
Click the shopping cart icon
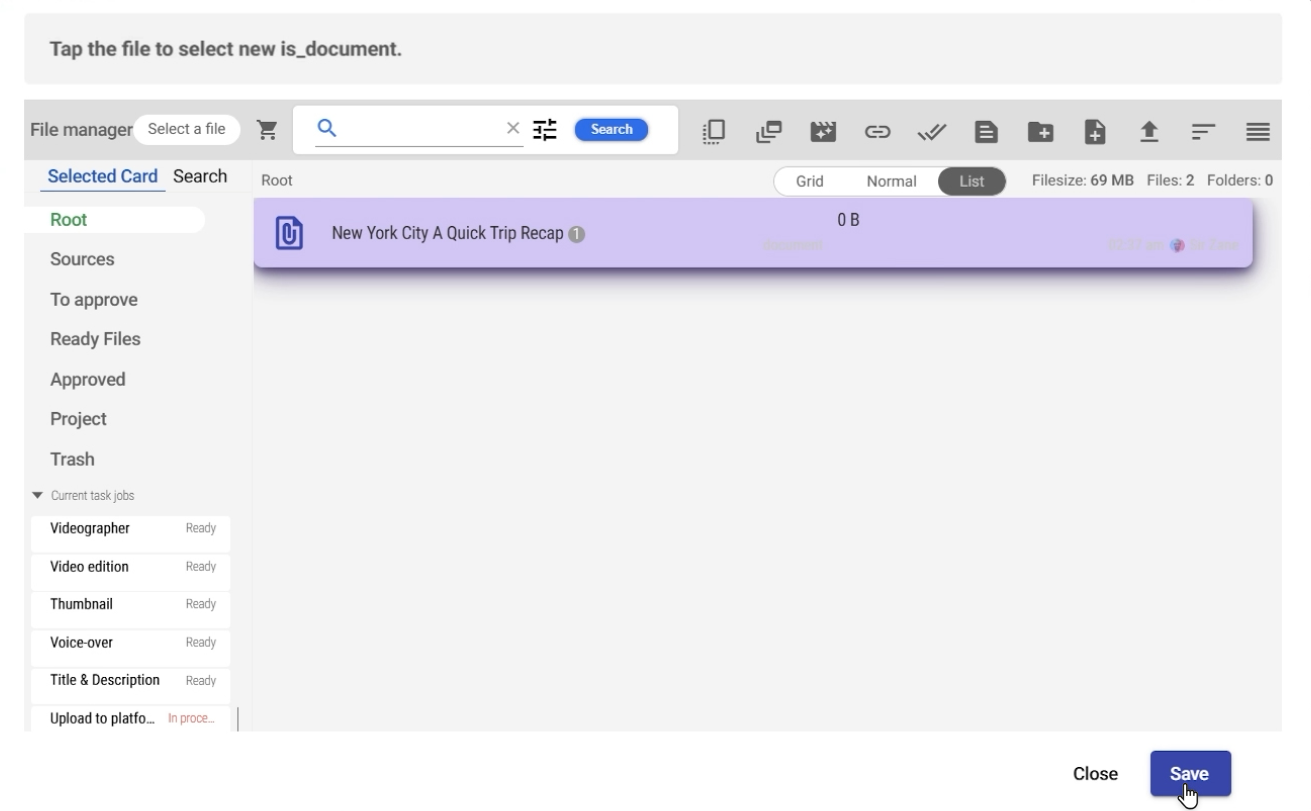267,129
